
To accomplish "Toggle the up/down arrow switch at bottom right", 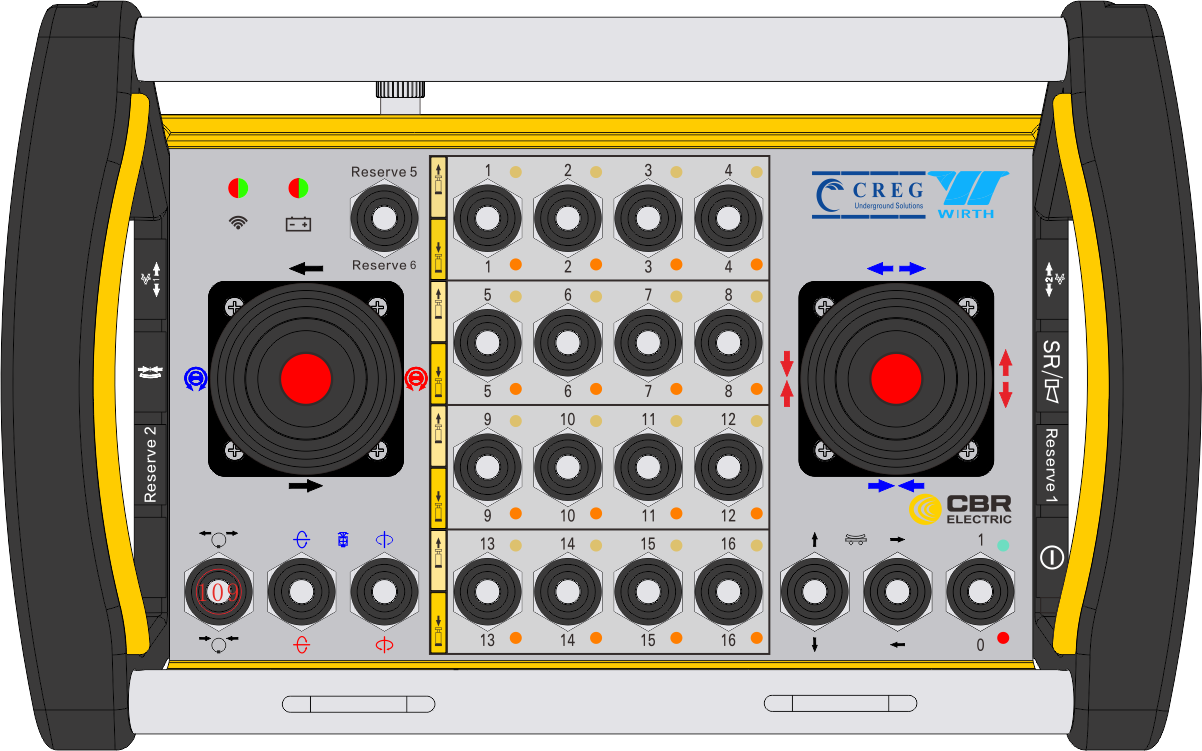I will point(814,592).
